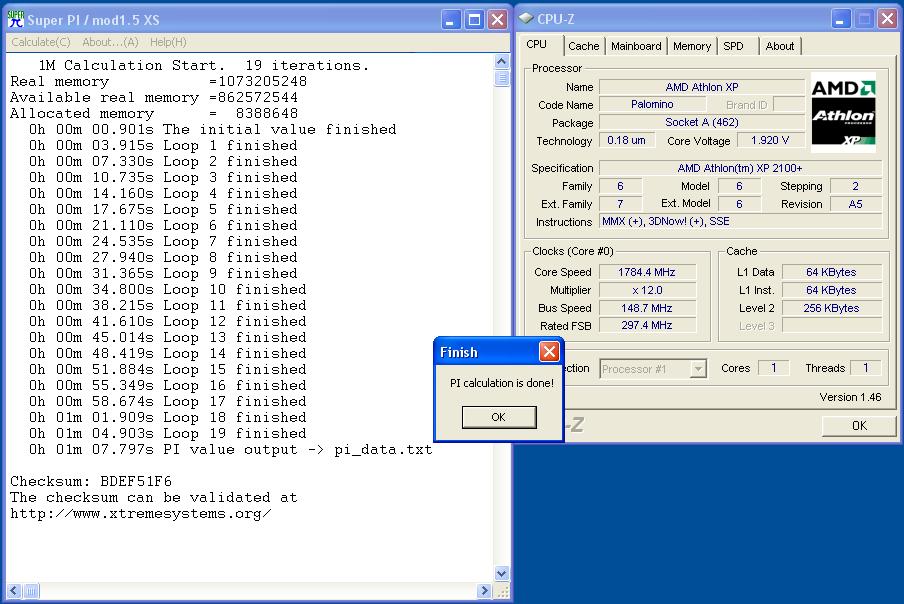Click the initial value finished line
Image resolution: width=904 pixels, height=604 pixels.
point(213,129)
